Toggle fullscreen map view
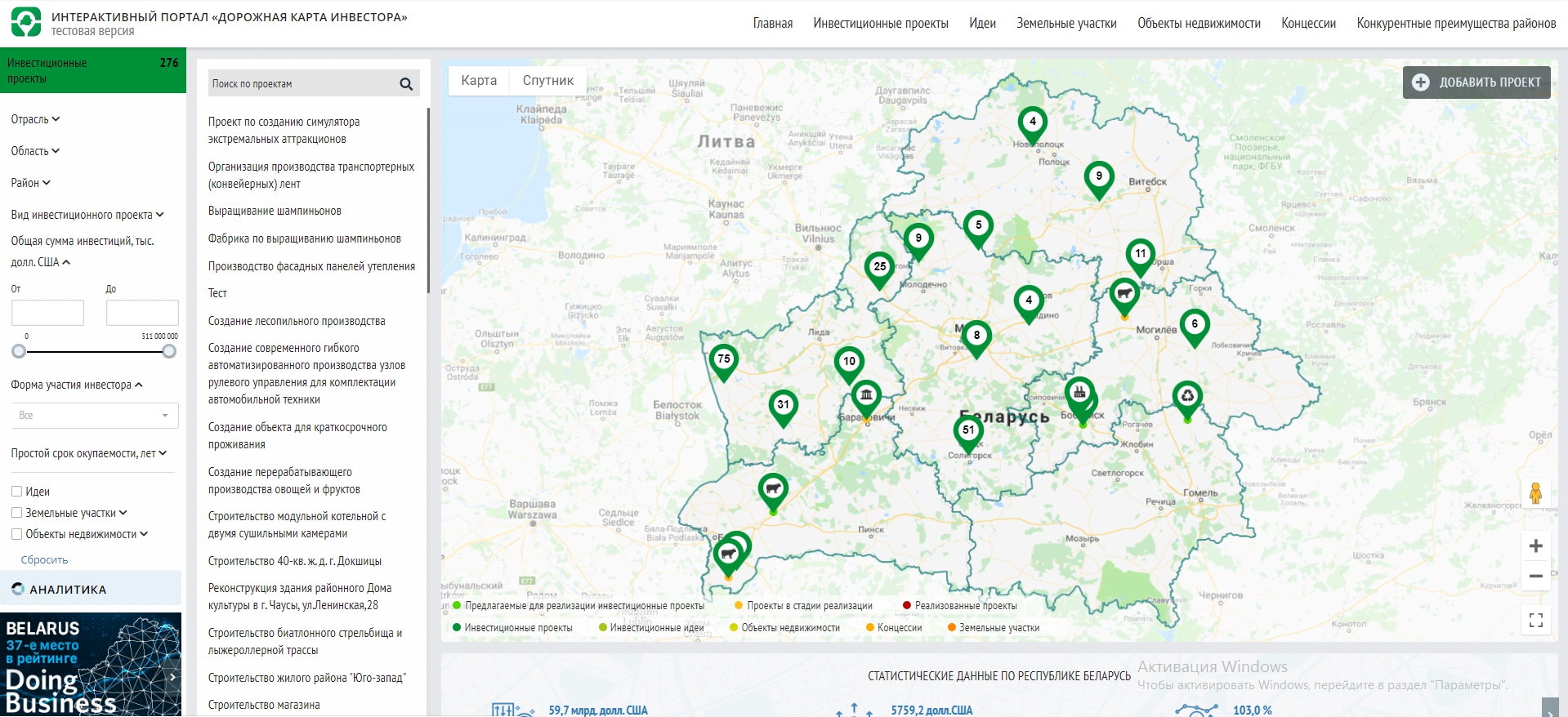 (1535, 621)
